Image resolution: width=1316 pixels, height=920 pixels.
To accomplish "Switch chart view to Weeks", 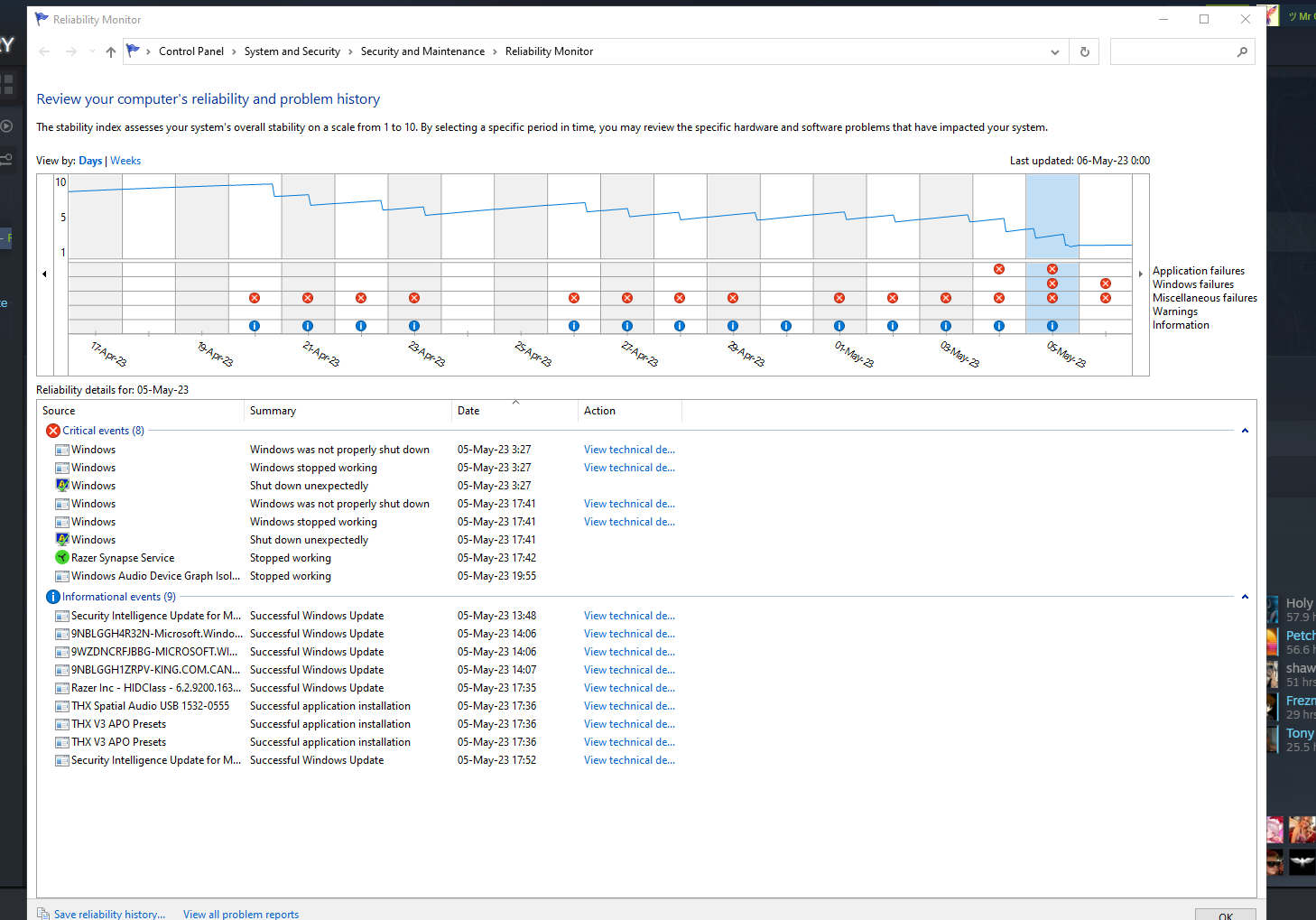I will point(125,161).
